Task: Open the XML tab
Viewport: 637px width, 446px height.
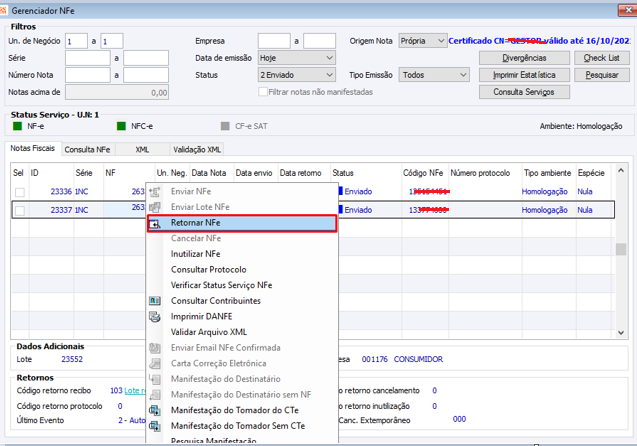Action: (142, 149)
